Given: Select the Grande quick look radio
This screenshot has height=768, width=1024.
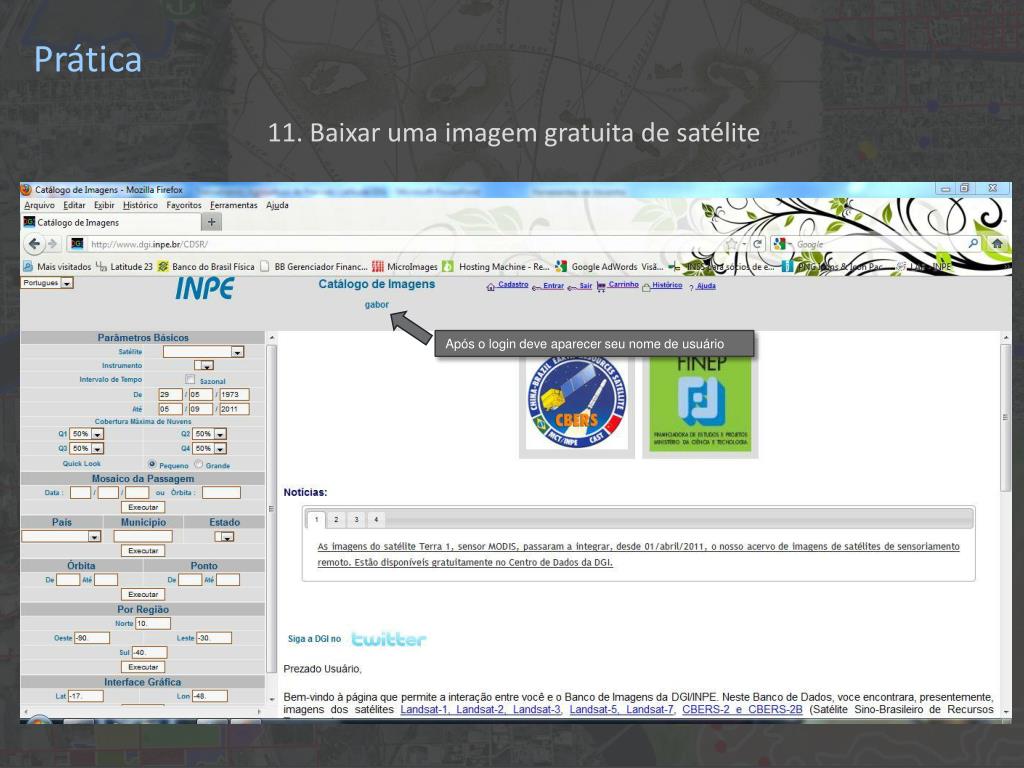Looking at the screenshot, I should tap(199, 464).
